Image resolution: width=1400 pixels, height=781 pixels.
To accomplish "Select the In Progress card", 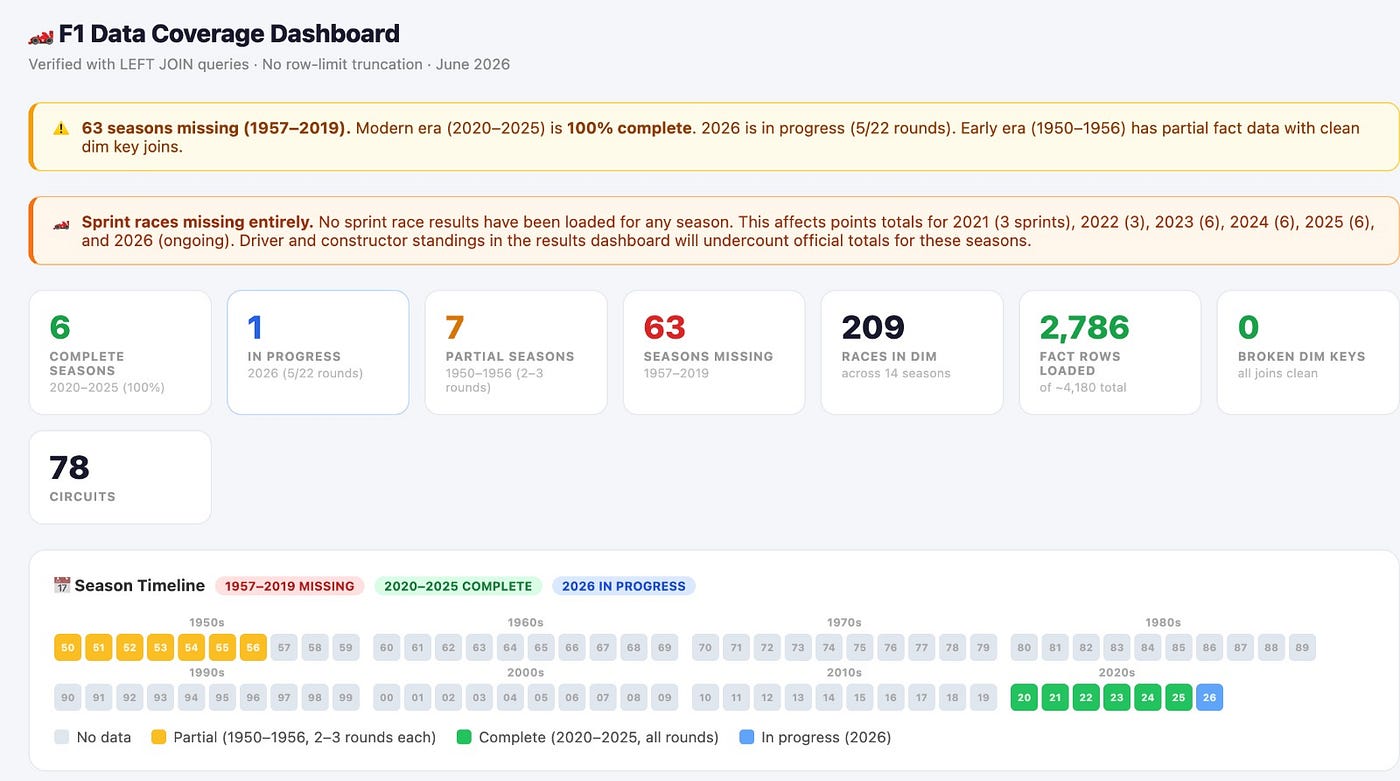I will pos(318,352).
